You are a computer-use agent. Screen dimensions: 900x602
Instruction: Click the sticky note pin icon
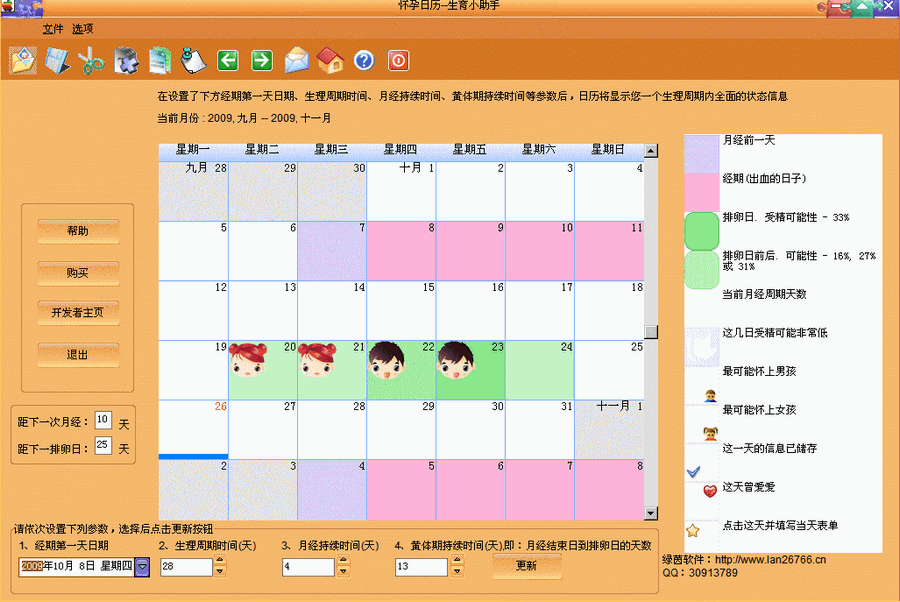(193, 60)
